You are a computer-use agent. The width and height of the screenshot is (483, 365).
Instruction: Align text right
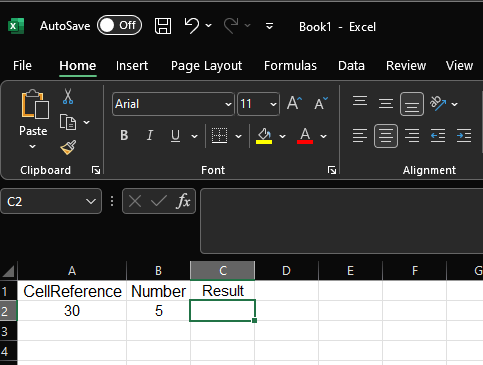click(412, 136)
